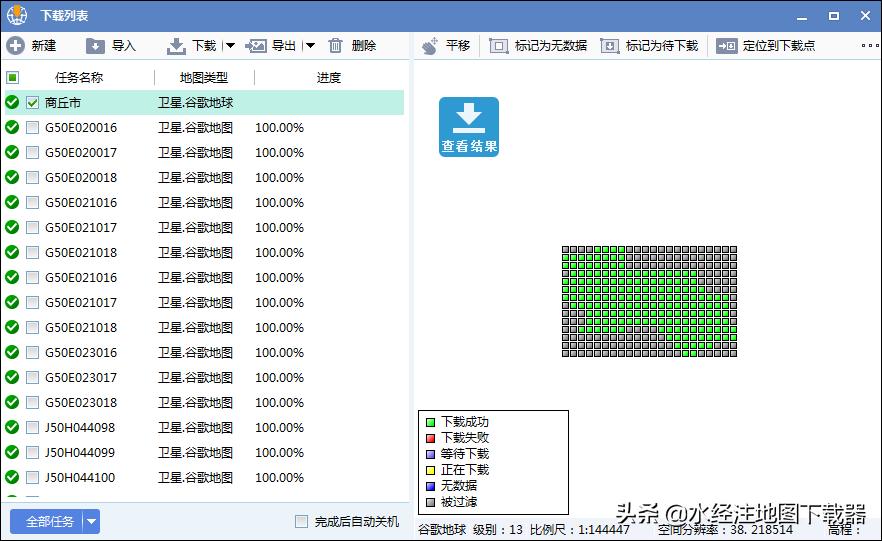Click the 进度 column header
The width and height of the screenshot is (882, 541).
328,78
